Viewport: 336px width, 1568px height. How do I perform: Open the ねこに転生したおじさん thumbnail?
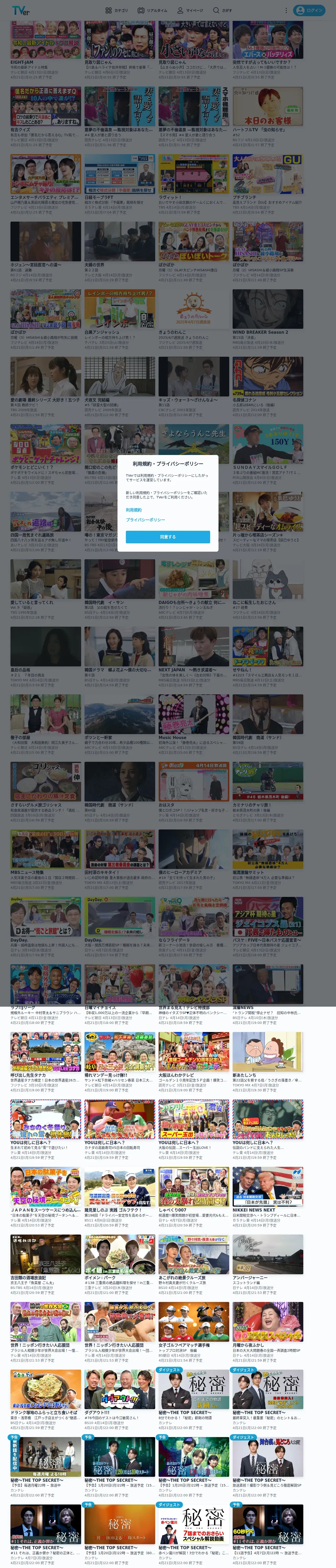point(268,579)
